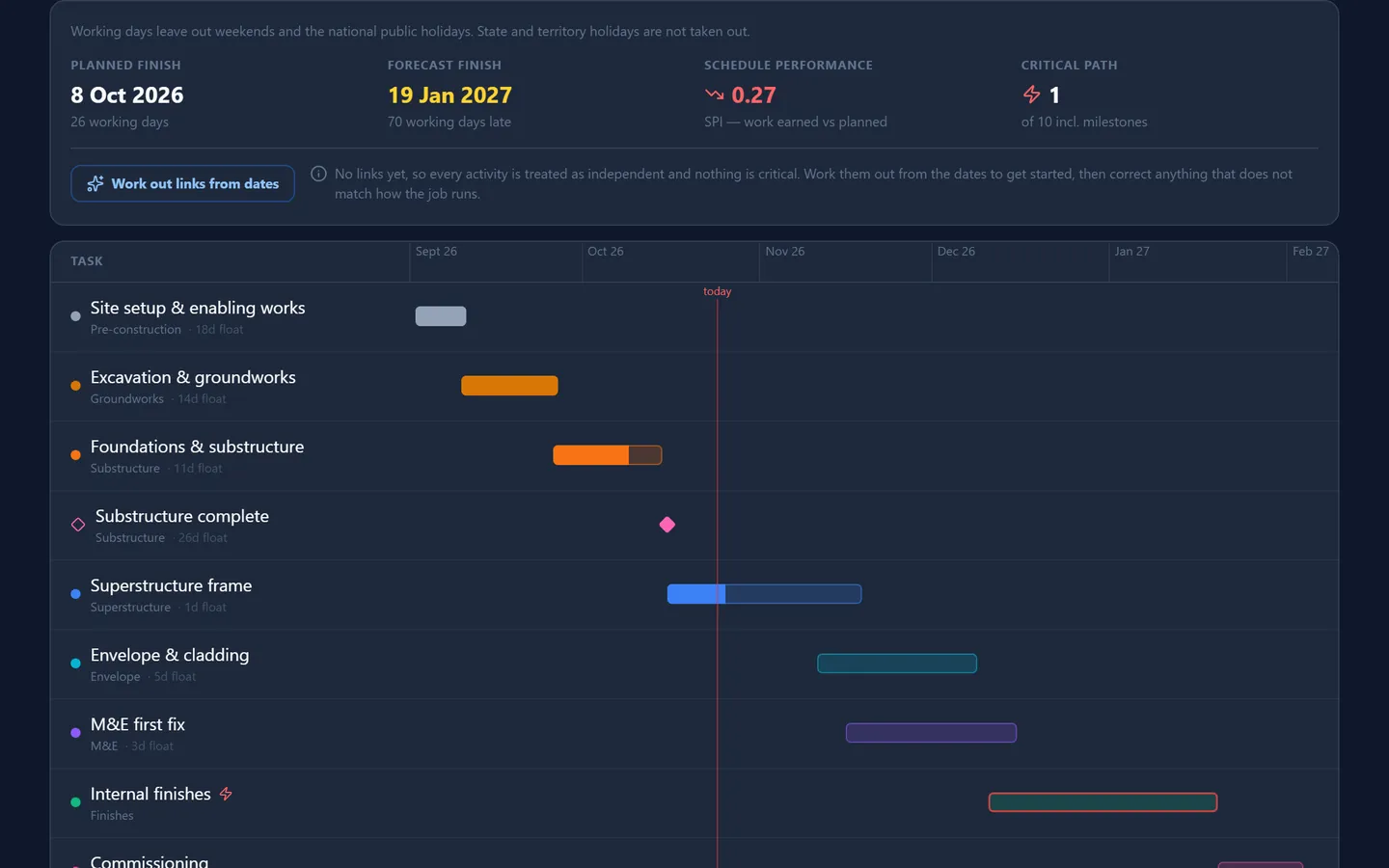Click the blue status dot for Superstructure frame
This screenshot has height=868, width=1389.
(75, 594)
